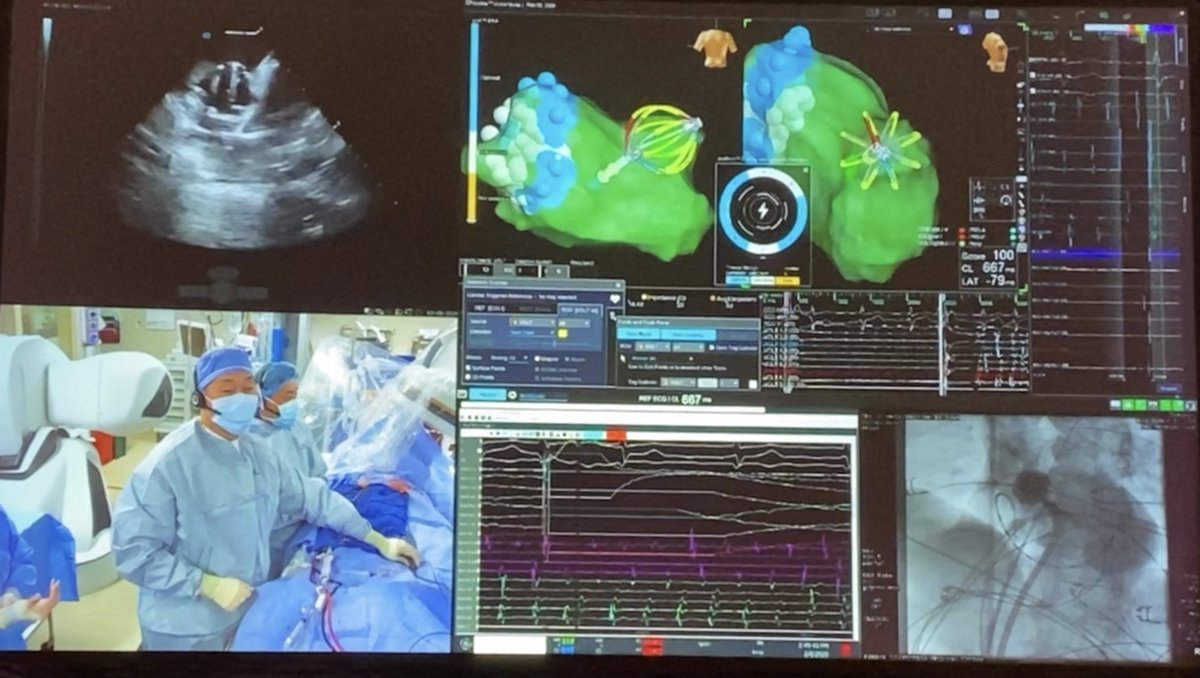This screenshot has height=678, width=1200.
Task: Click the blue button at the bottom of the right EGM panel
Action: click(x=1167, y=388)
